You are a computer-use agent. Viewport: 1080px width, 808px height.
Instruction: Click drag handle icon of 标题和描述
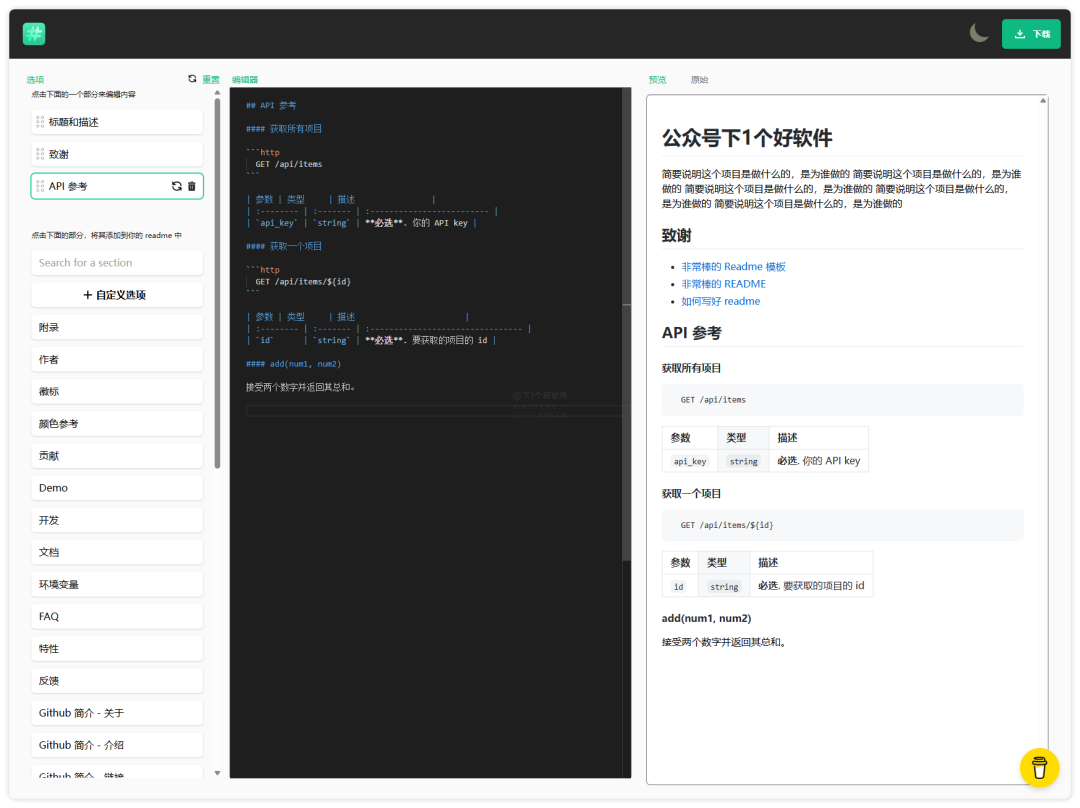40,122
